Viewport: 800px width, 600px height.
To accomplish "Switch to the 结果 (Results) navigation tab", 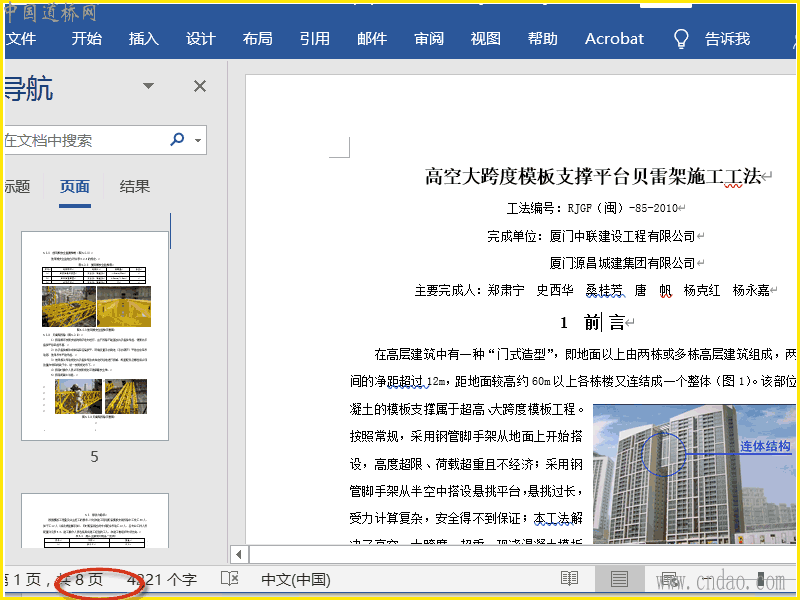I will point(135,187).
